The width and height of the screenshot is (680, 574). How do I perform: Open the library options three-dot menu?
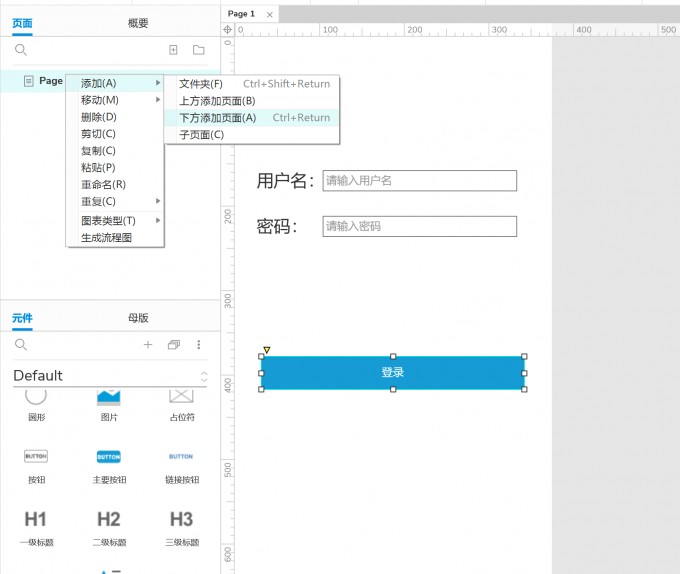pos(199,345)
